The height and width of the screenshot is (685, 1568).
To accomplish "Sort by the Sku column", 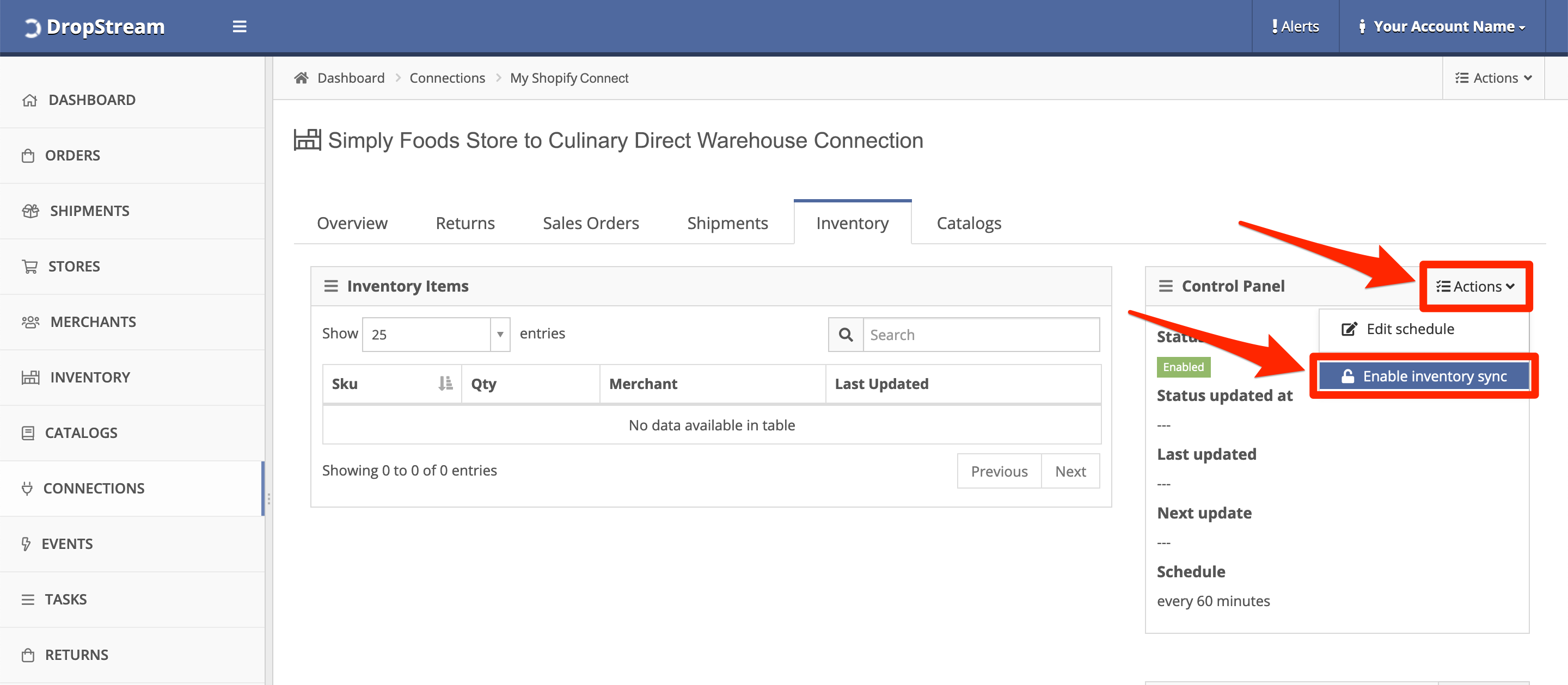I will point(392,384).
